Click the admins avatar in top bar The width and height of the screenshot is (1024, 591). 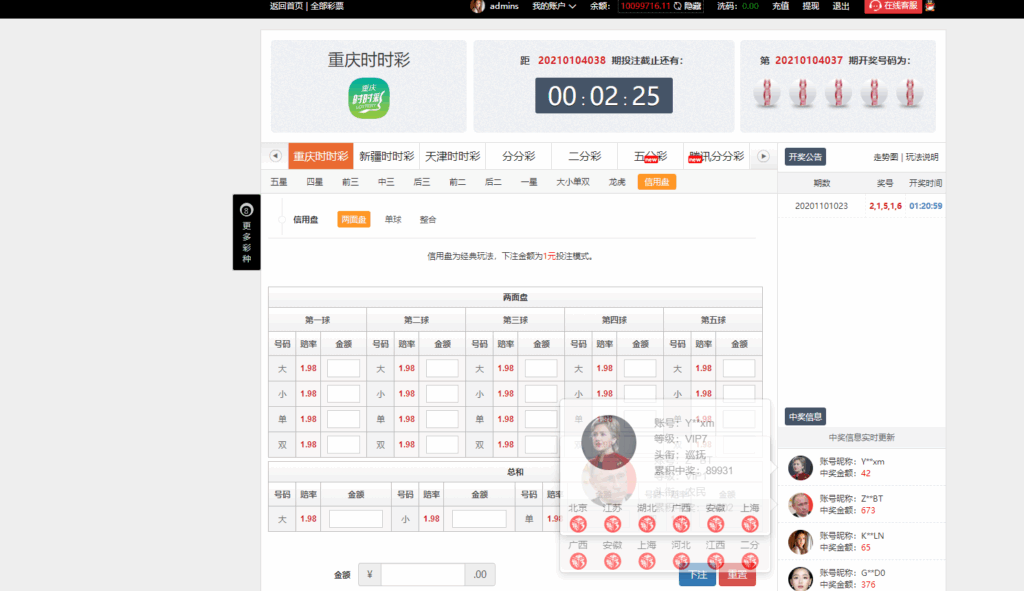(478, 6)
